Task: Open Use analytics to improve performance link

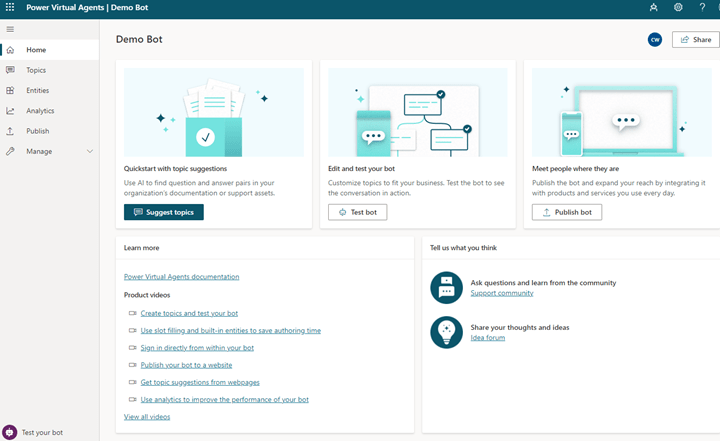Action: pos(225,399)
